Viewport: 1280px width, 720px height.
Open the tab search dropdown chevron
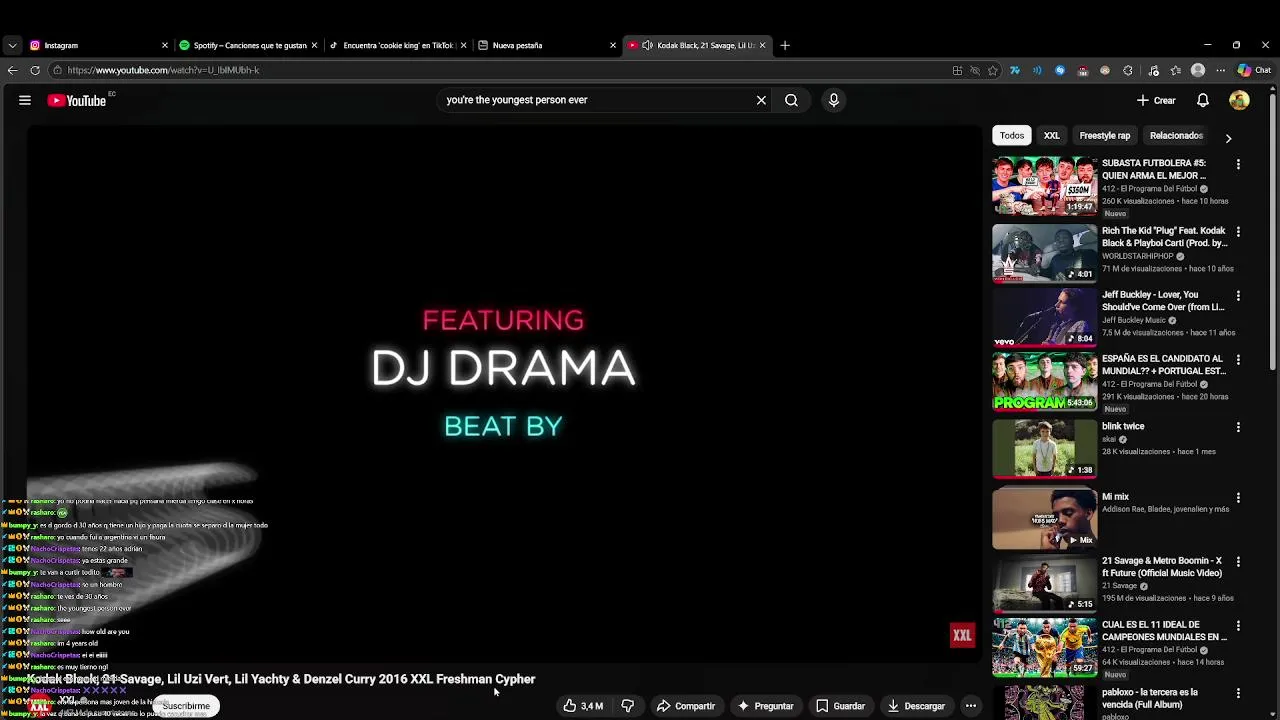[11, 45]
